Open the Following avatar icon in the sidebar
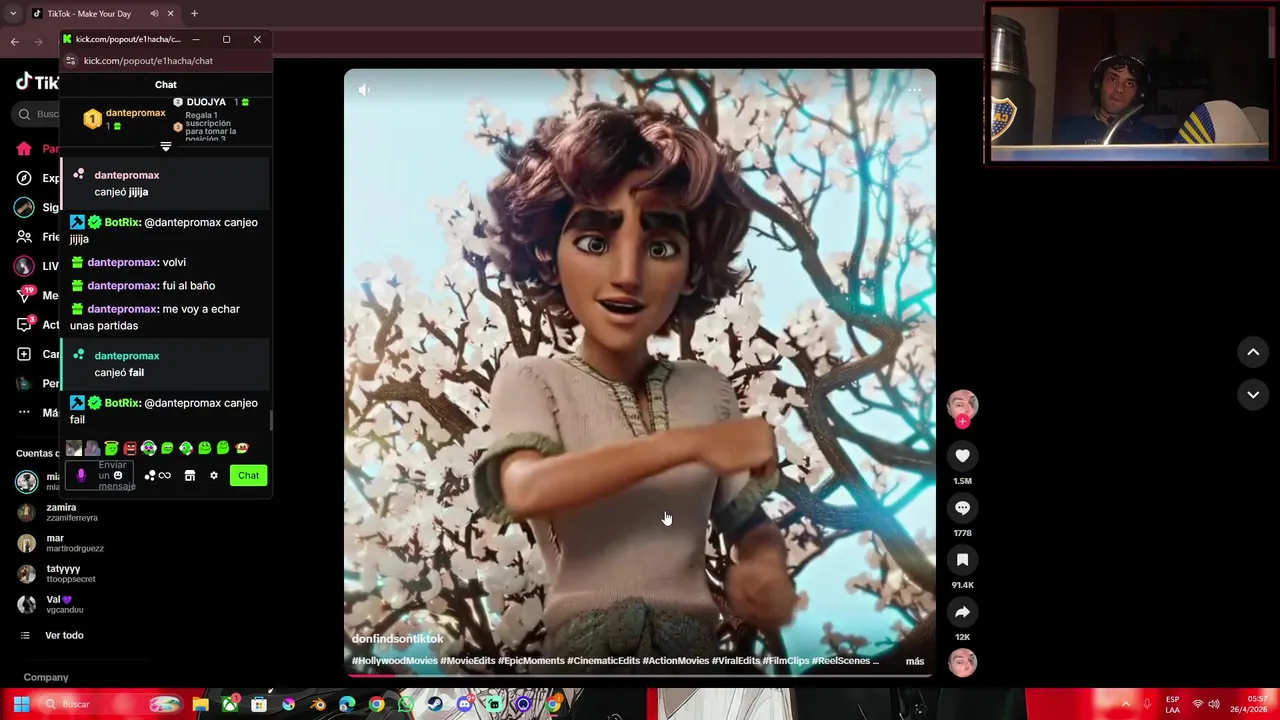1280x720 pixels. pos(24,207)
